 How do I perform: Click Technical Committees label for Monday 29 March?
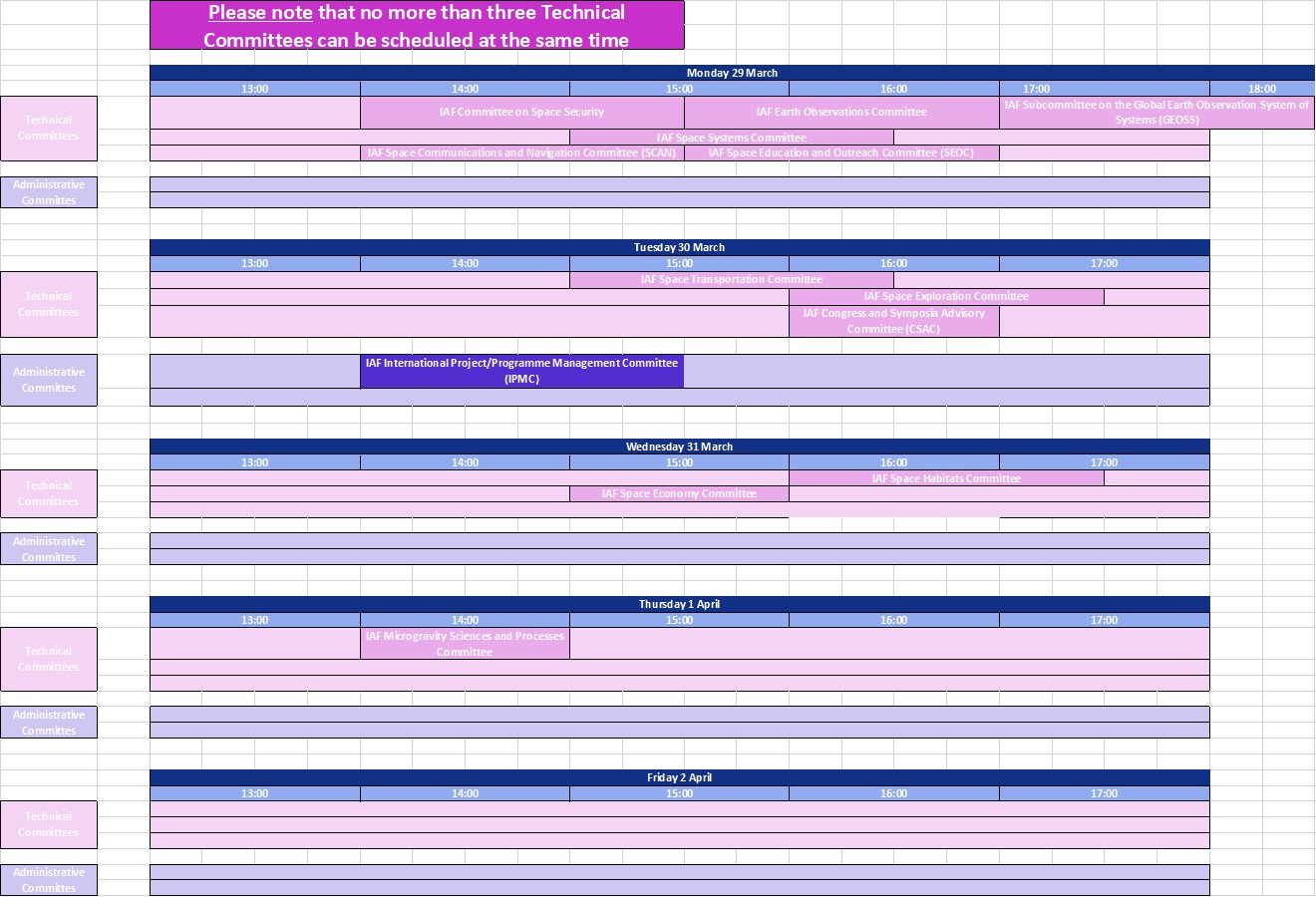[x=49, y=129]
